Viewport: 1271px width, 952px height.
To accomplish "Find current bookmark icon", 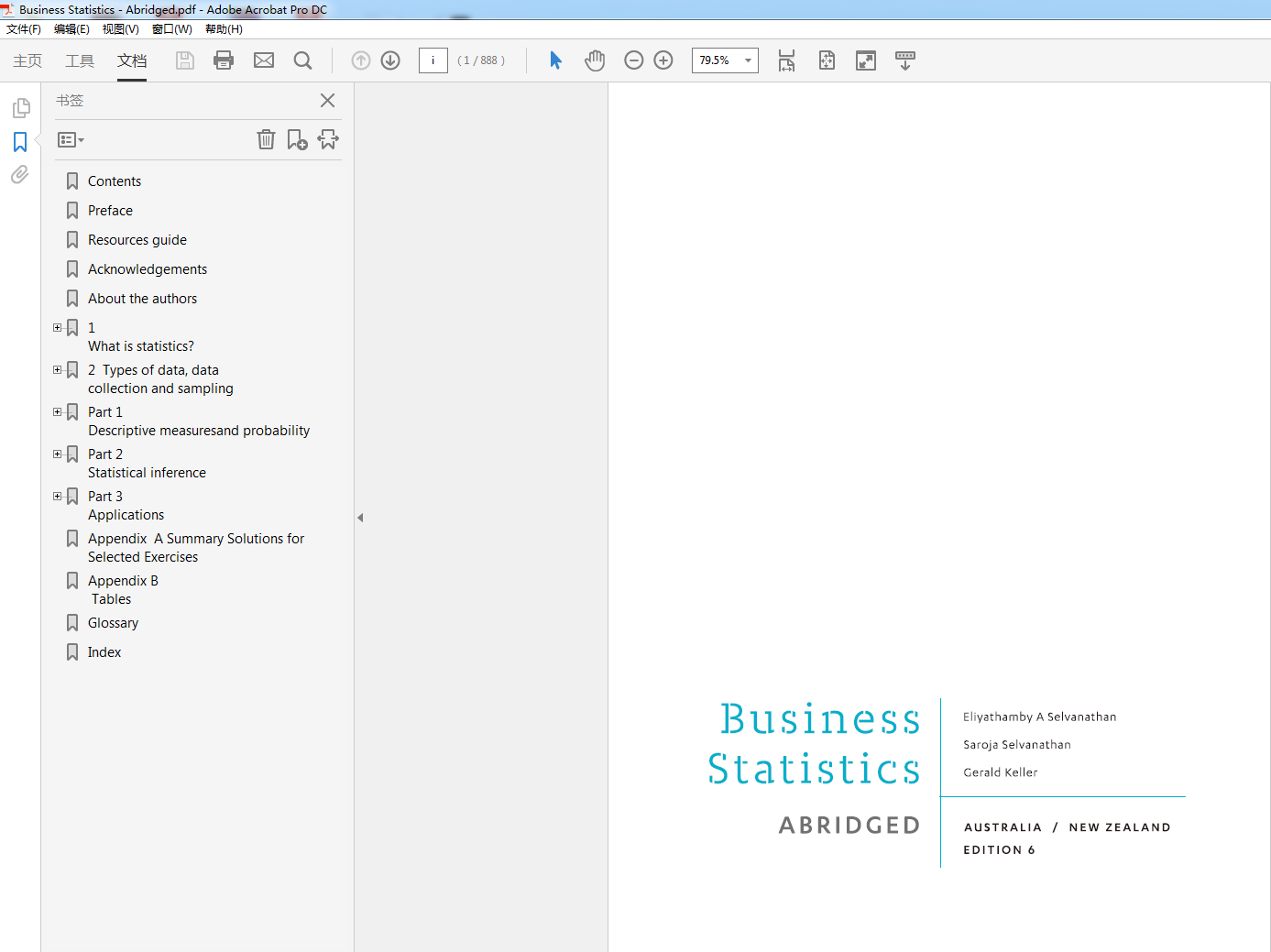I will [328, 139].
